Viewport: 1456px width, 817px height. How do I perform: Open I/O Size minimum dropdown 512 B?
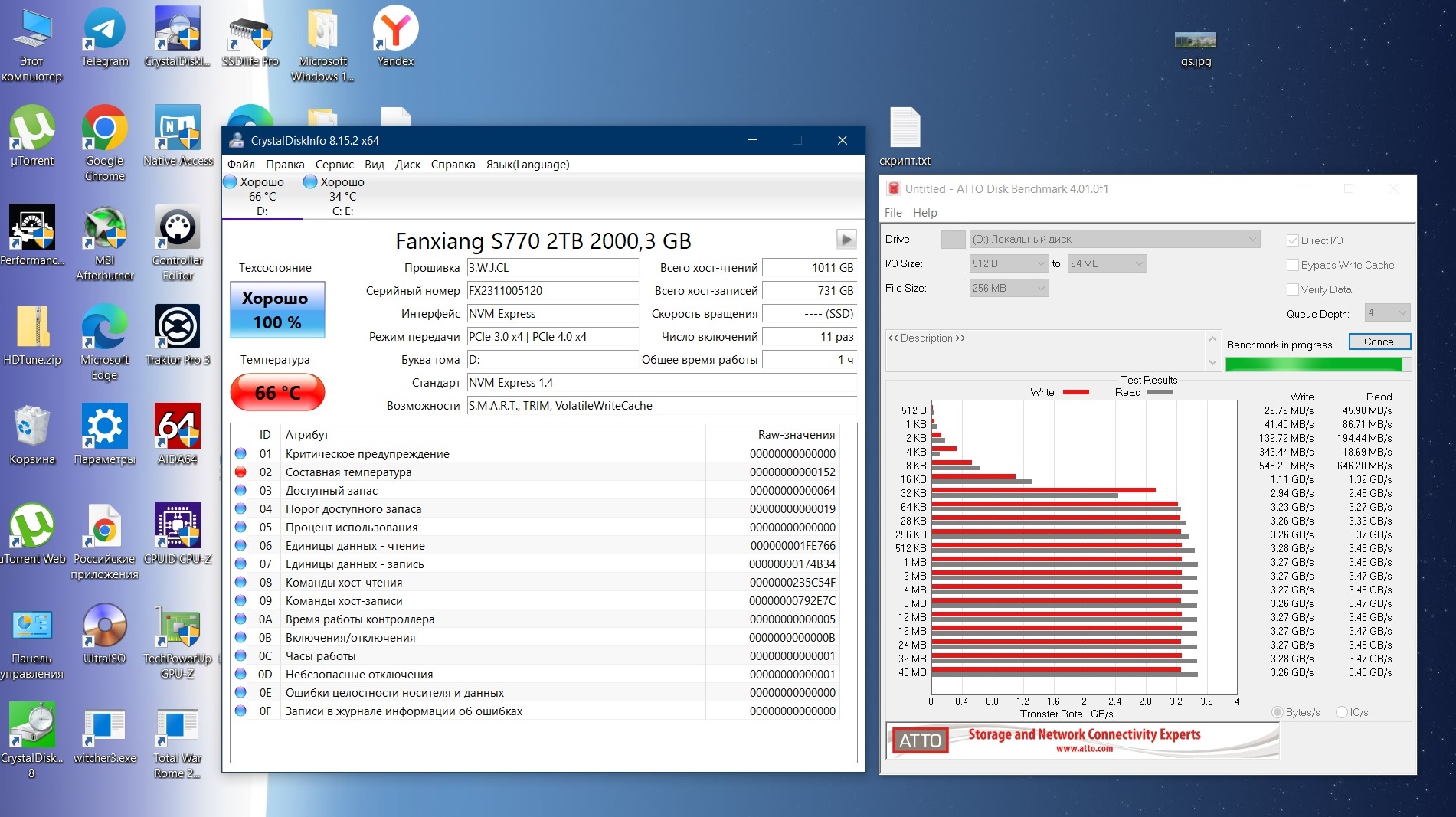1009,263
